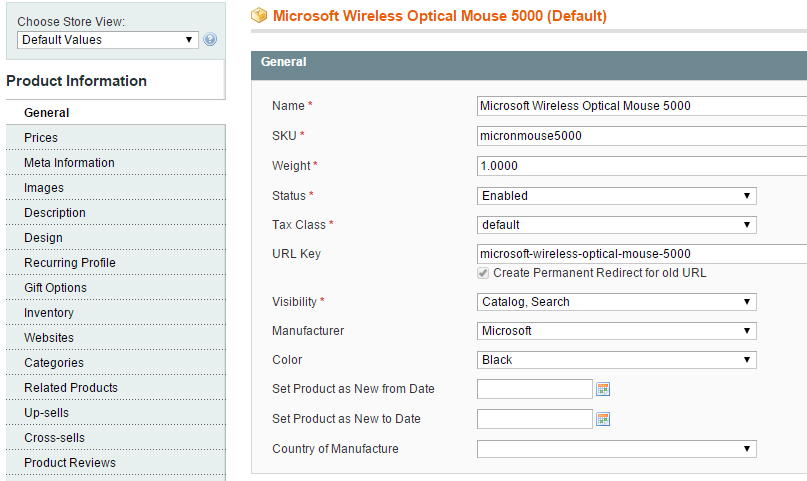Click the Product Information heading
This screenshot has width=807, height=481.
[77, 81]
